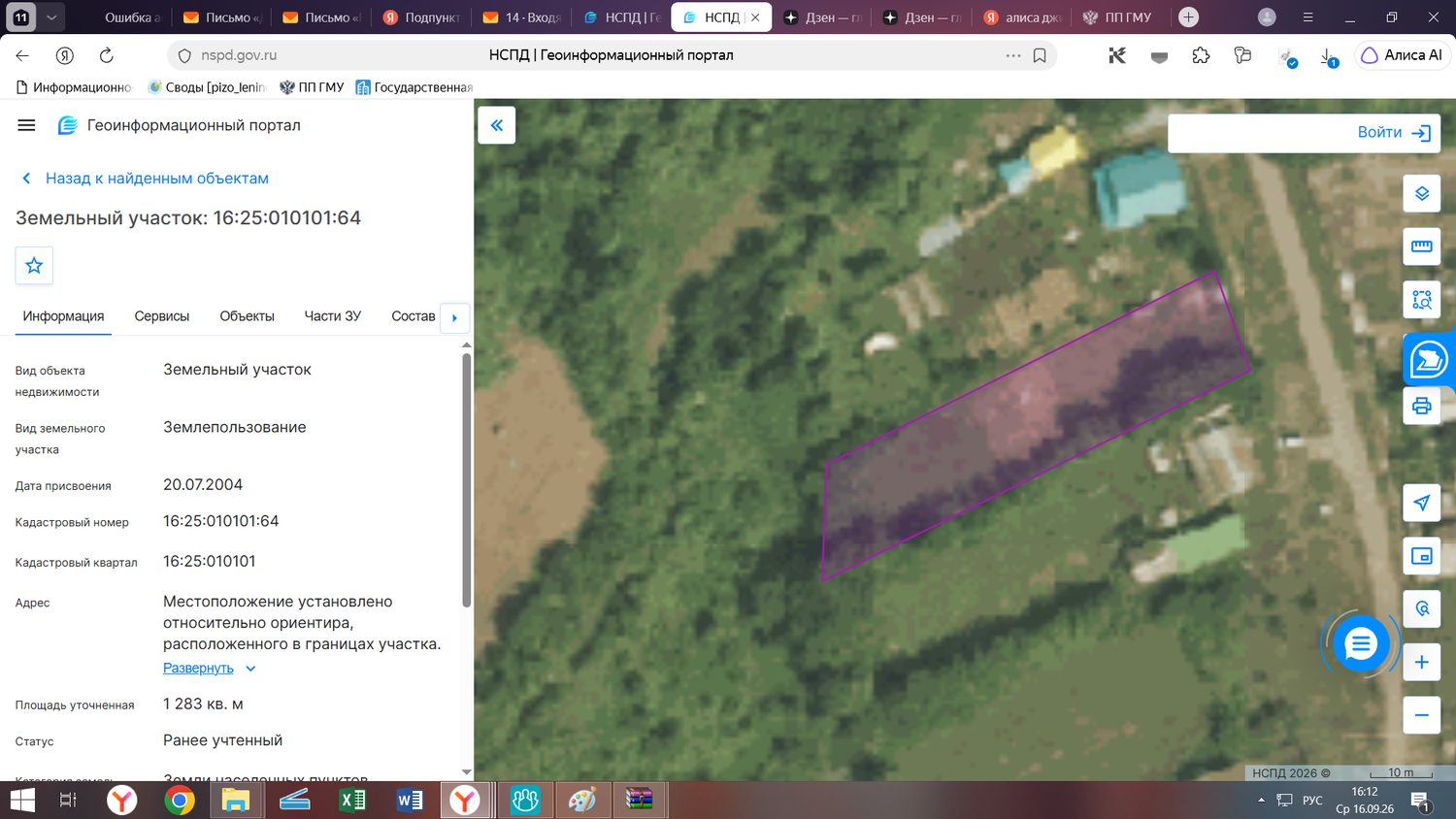This screenshot has height=819, width=1456.
Task: Activate the area selection search tool
Action: 1421,300
